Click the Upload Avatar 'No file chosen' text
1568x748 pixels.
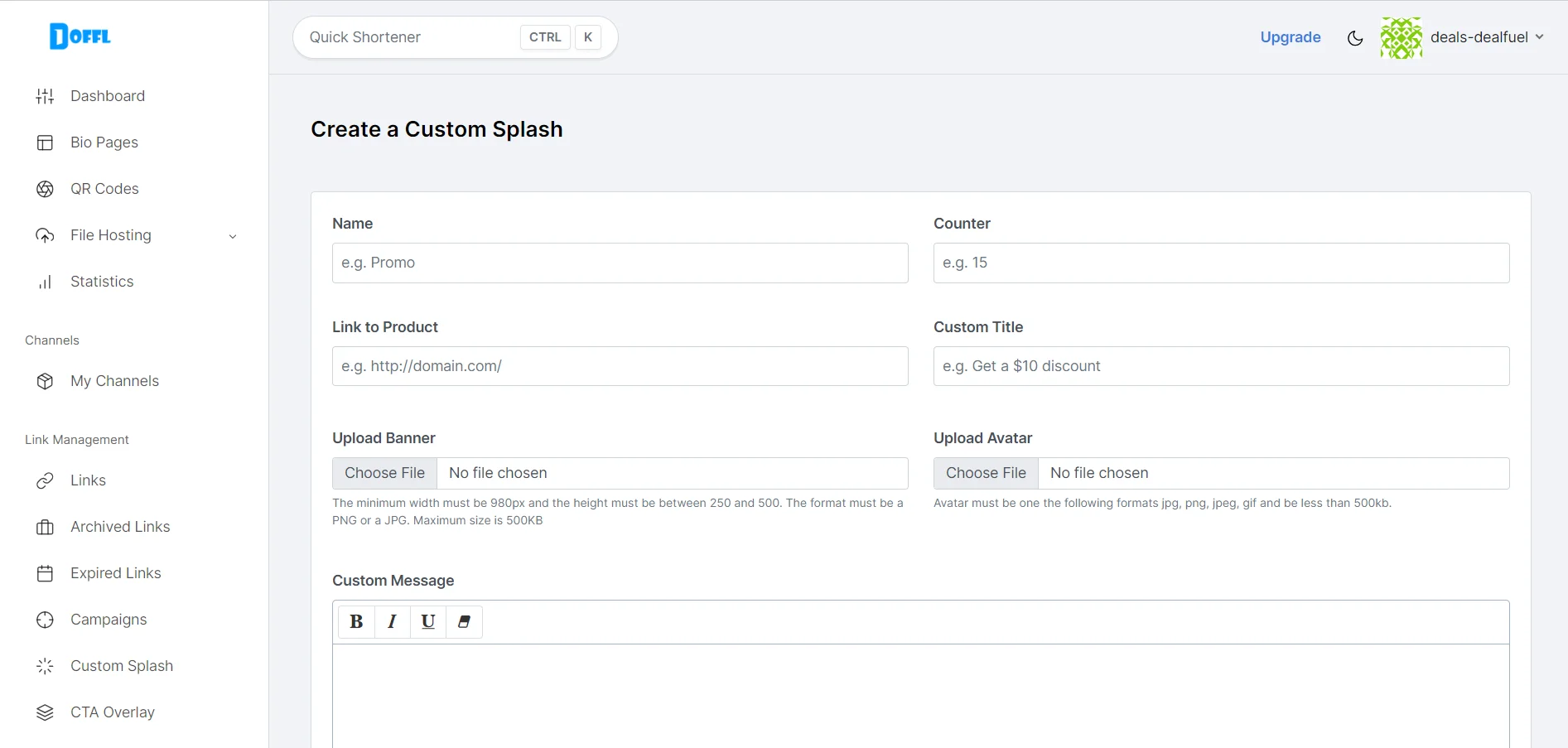pos(1099,473)
